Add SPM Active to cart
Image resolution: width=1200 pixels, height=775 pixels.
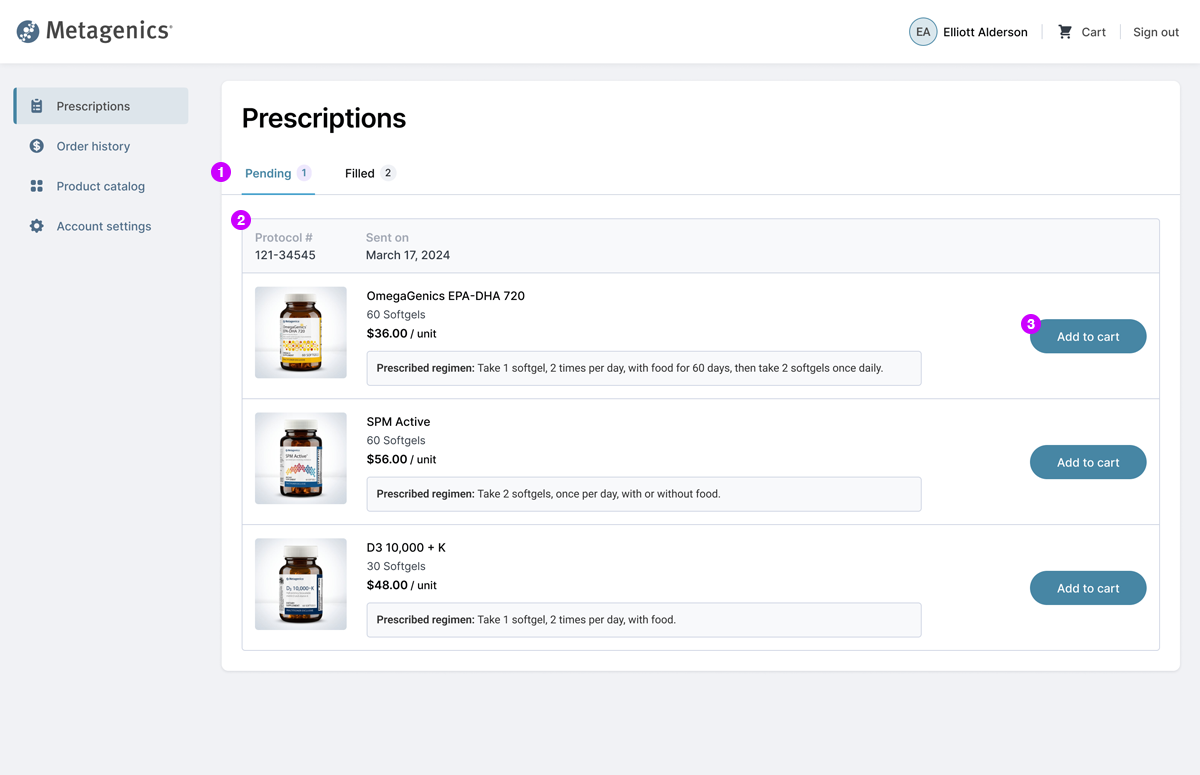pos(1088,463)
